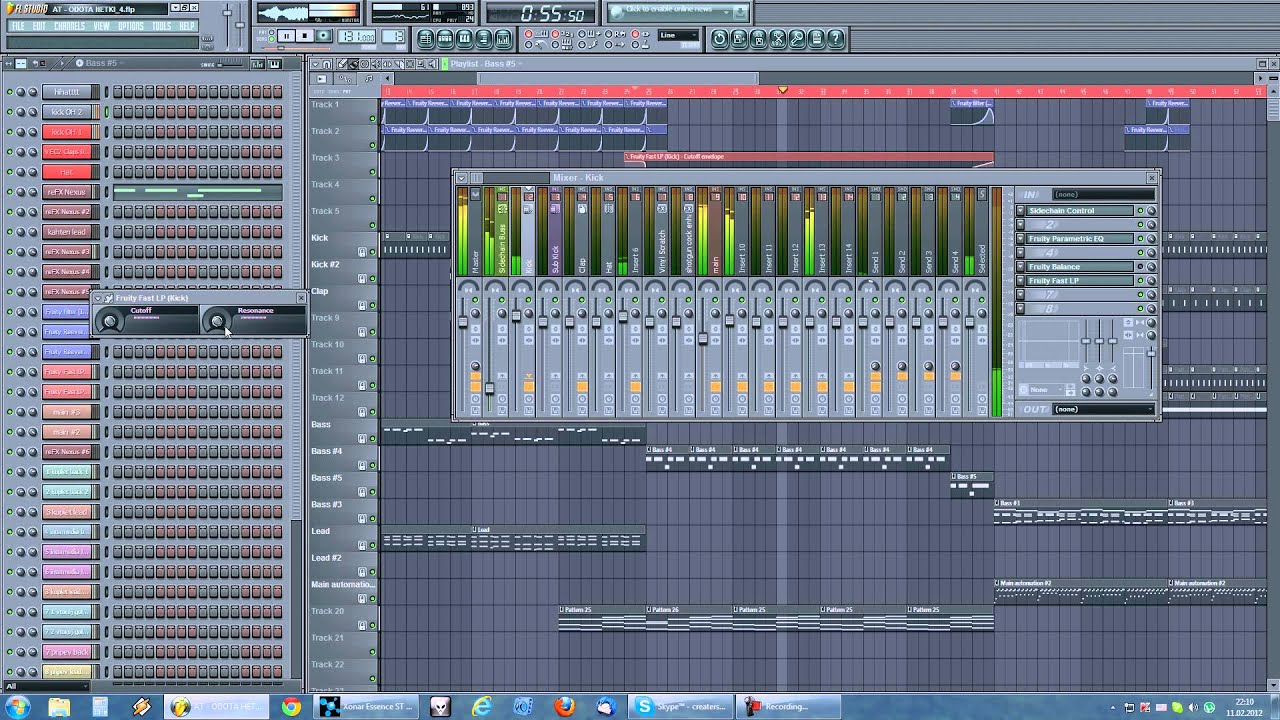This screenshot has height=720, width=1280.
Task: Open the Fruity Balance plugin
Action: pyautogui.click(x=1080, y=267)
